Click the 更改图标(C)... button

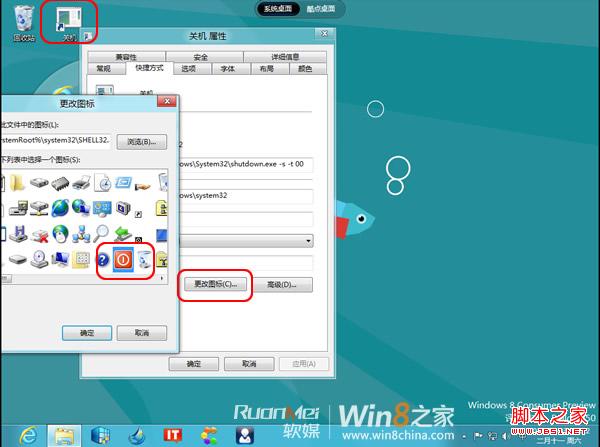tap(215, 284)
